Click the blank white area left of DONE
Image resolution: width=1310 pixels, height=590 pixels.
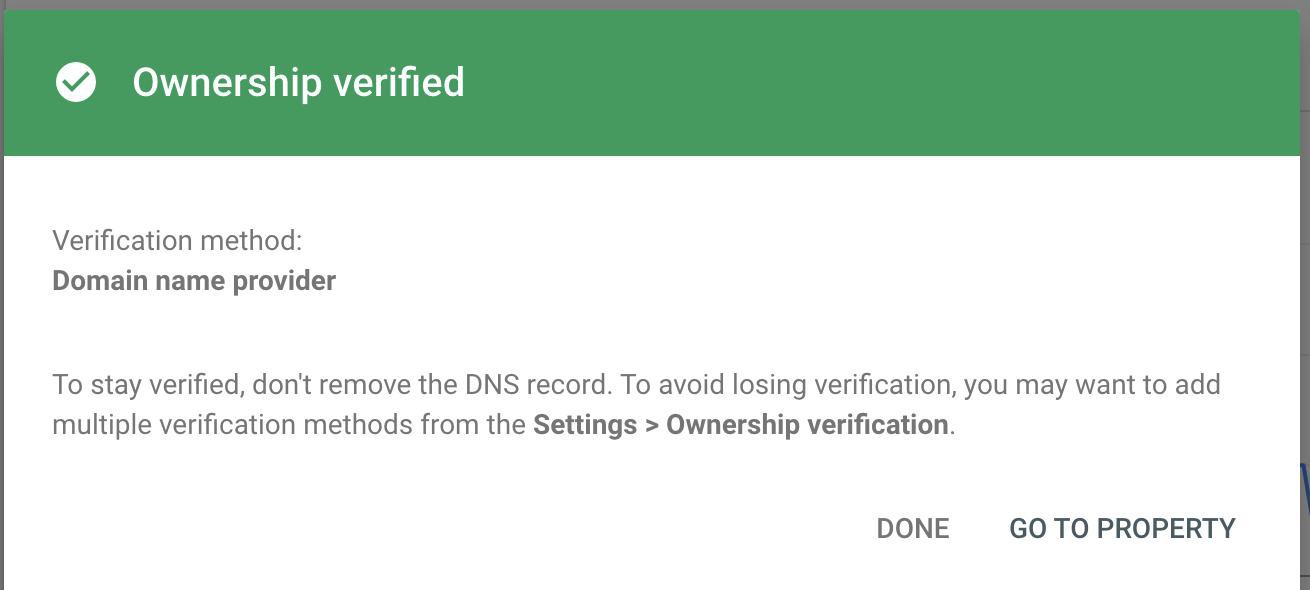450,528
